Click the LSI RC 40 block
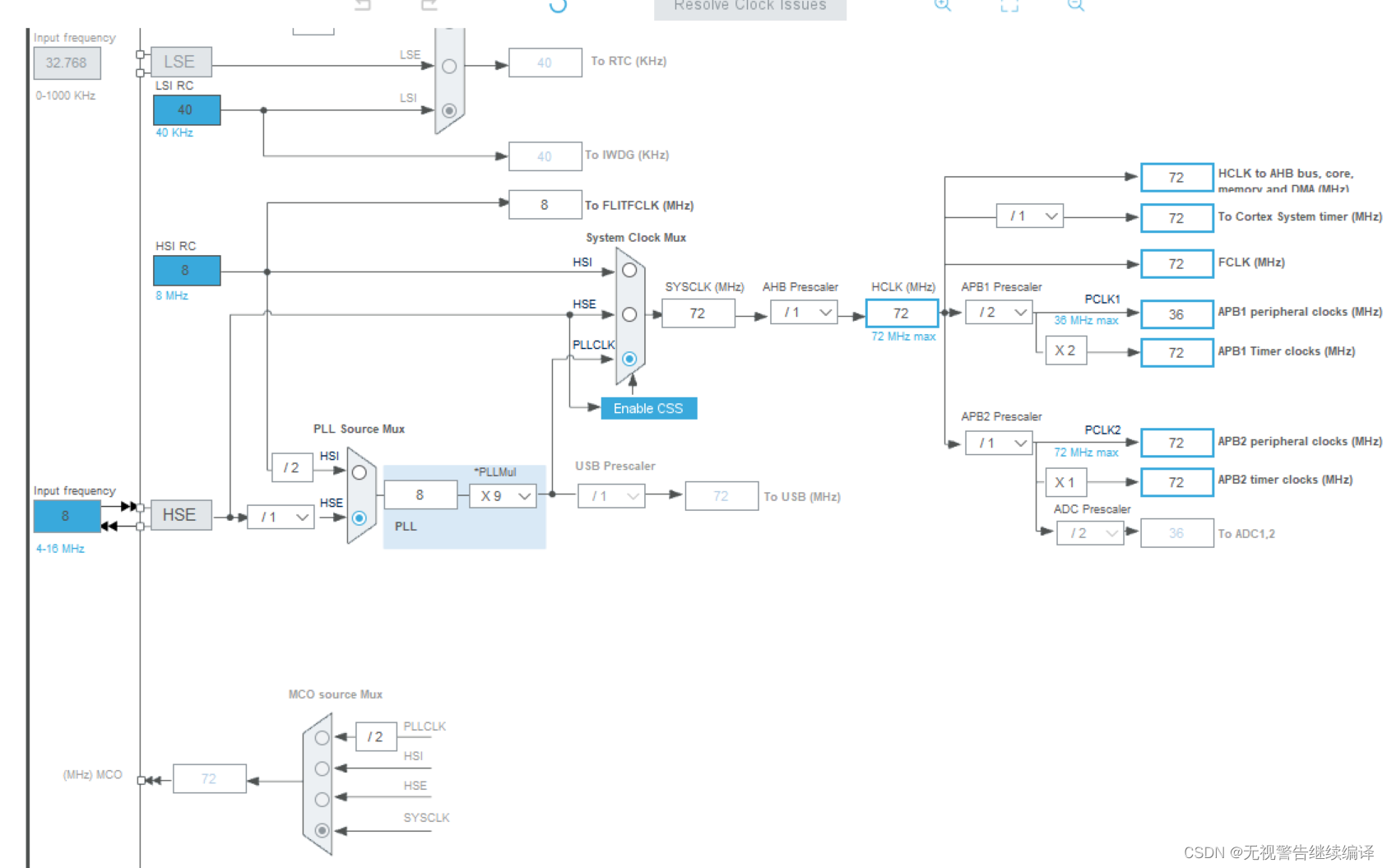Screen dimensions: 1387x868 click(187, 110)
